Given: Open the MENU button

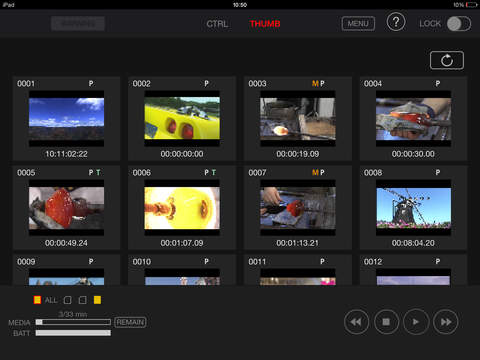Looking at the screenshot, I should click(358, 24).
